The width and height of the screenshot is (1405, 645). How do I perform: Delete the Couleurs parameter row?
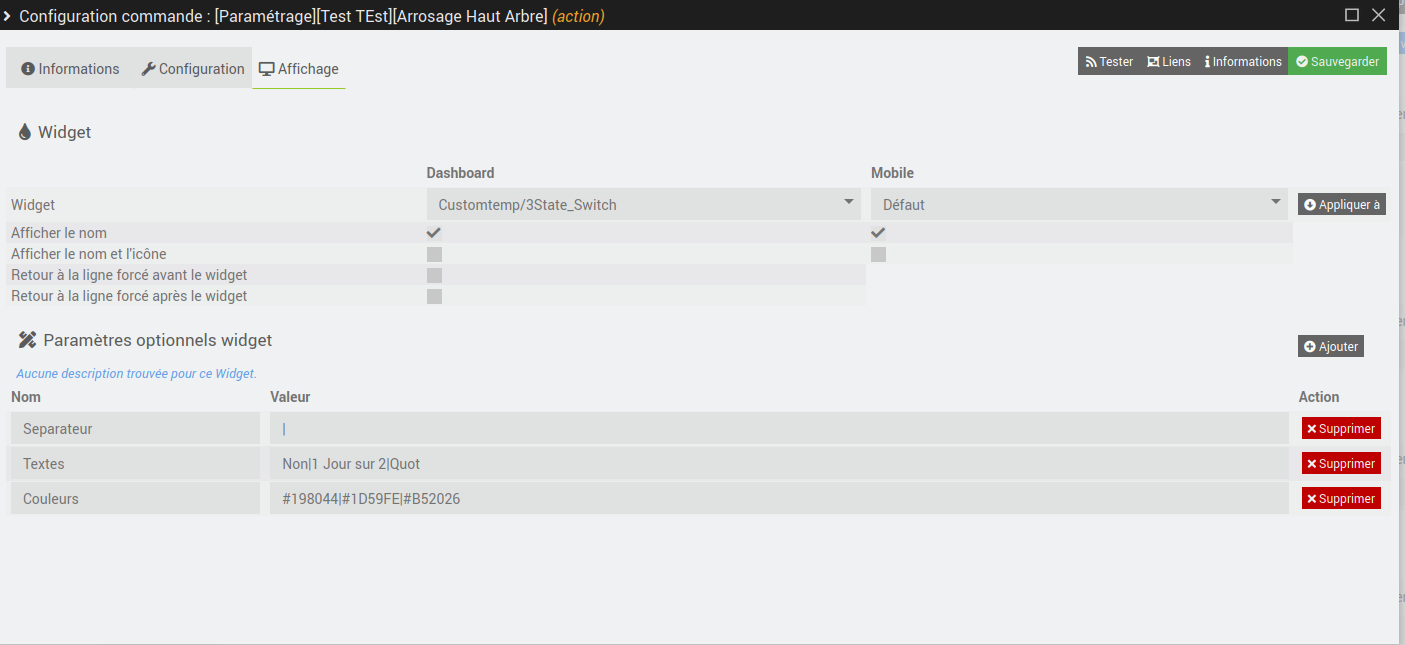(1341, 498)
